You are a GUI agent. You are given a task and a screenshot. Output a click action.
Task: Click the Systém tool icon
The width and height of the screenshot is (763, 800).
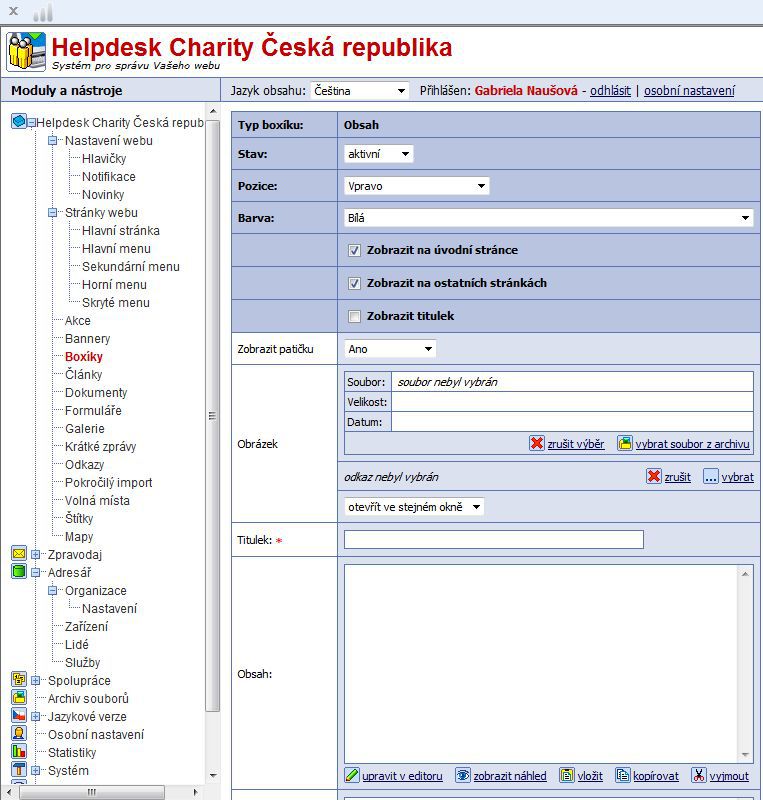(x=19, y=769)
